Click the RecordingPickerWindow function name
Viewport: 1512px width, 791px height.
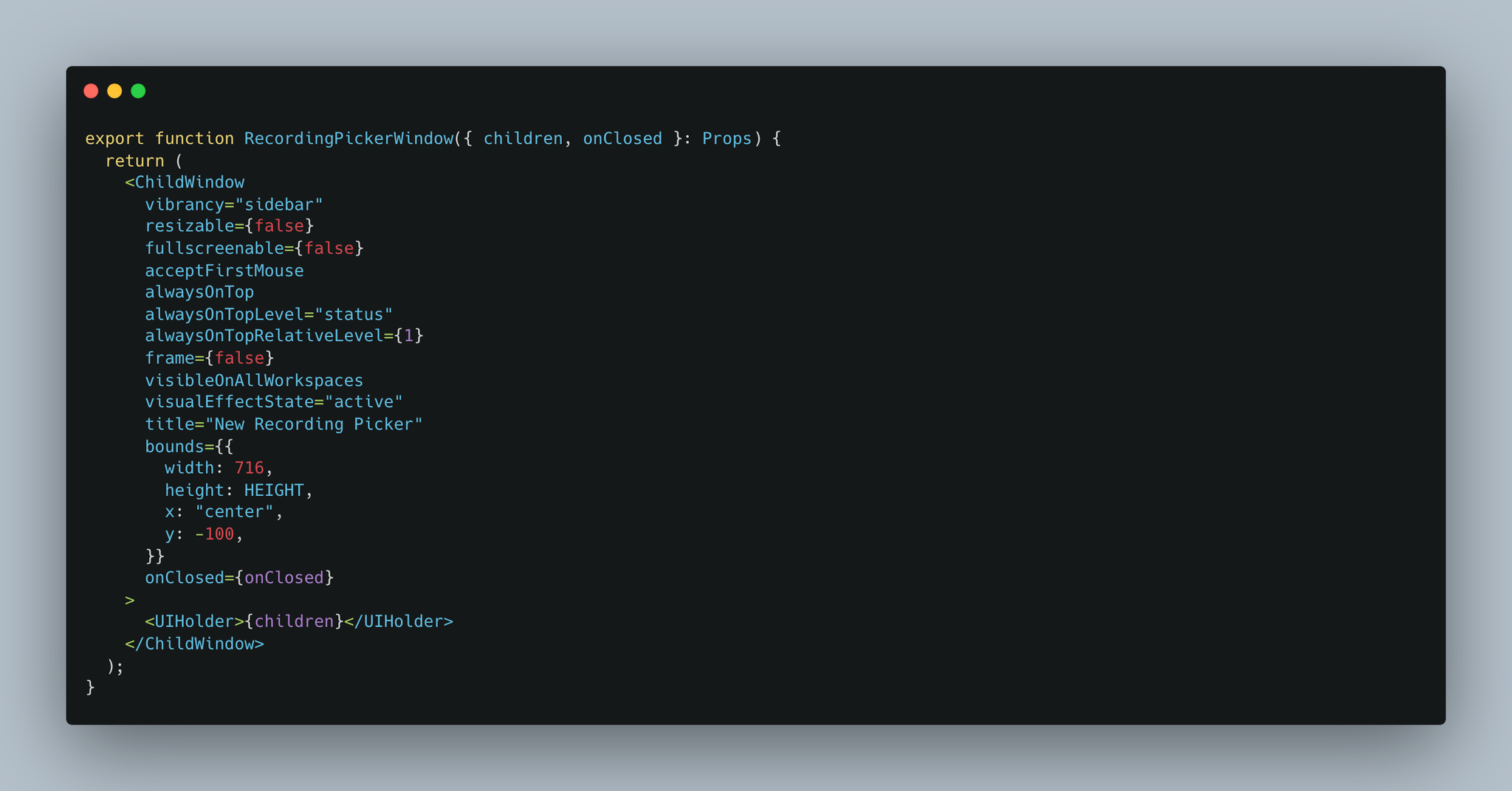pyautogui.click(x=348, y=139)
